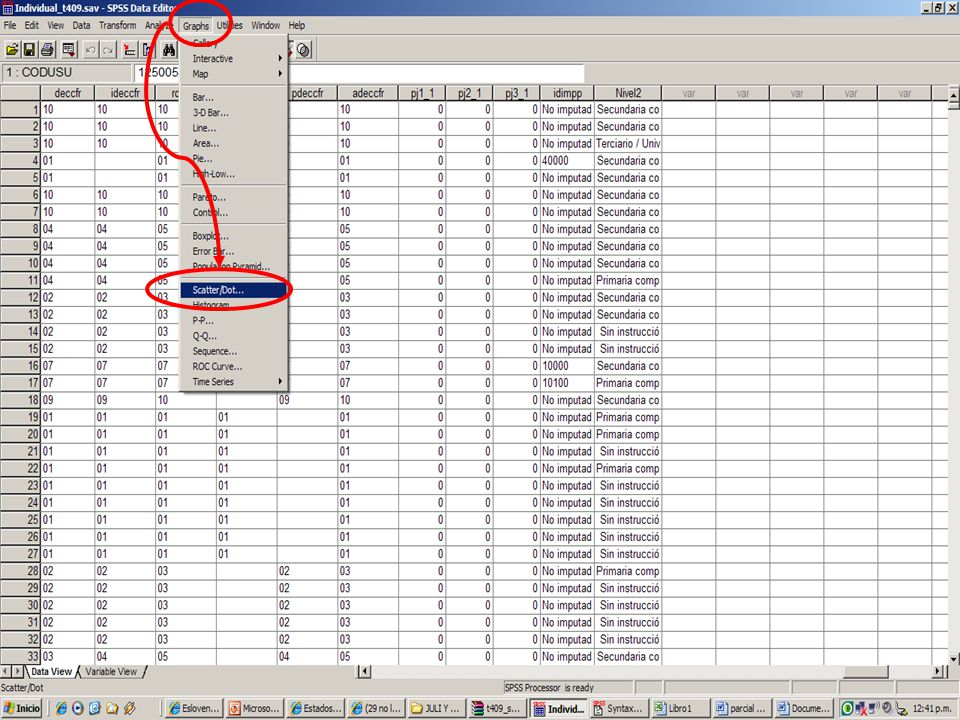Click the media player quick launch icon
The image size is (960, 720).
[x=78, y=708]
